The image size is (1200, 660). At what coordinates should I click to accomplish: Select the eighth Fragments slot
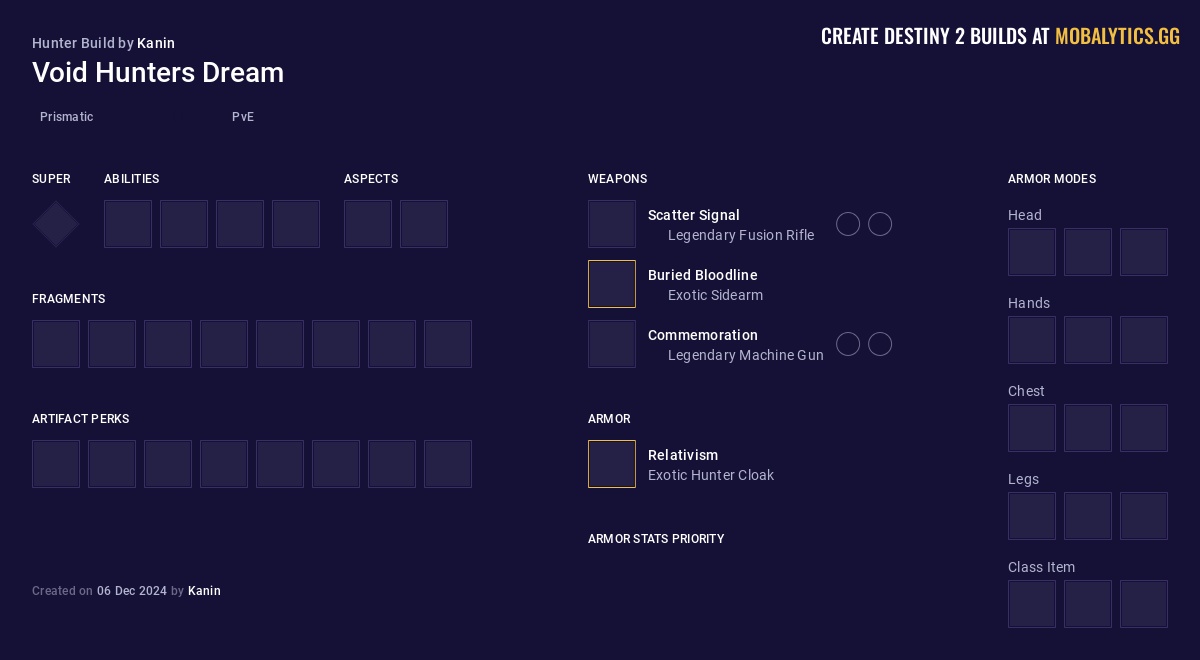click(448, 344)
